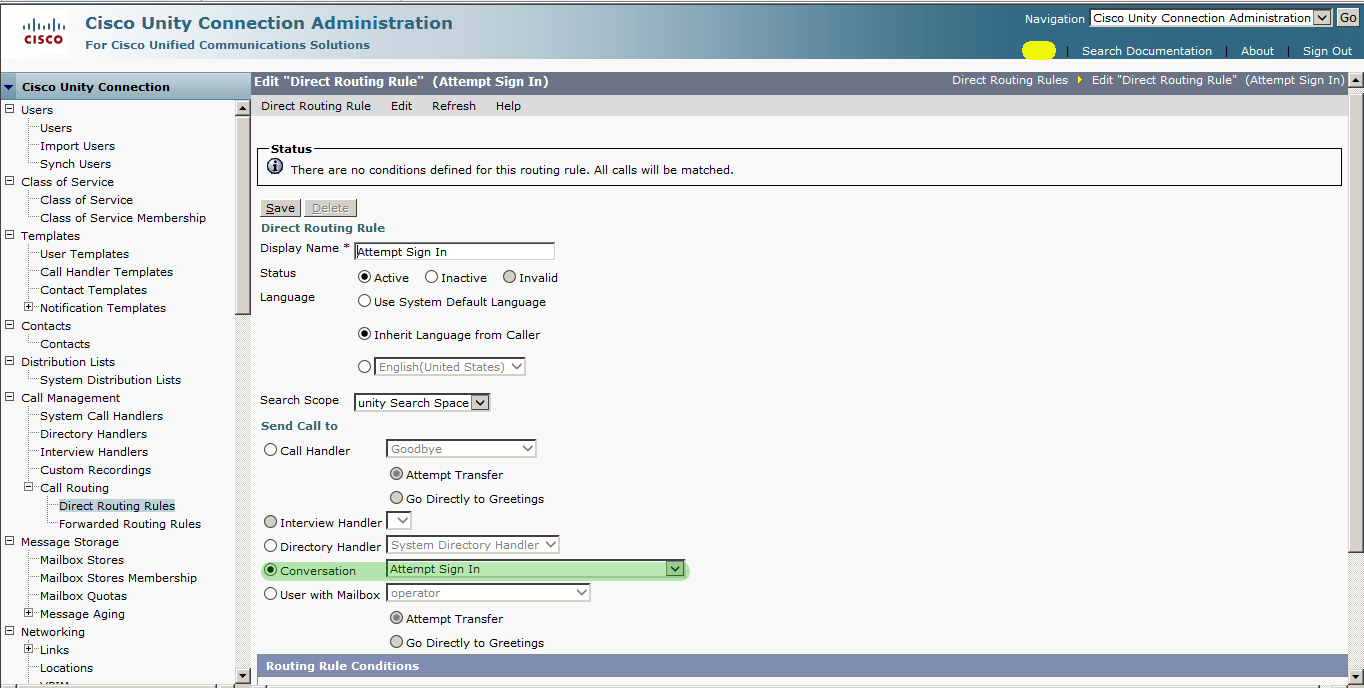This screenshot has width=1364, height=688.
Task: Click the yellow icon left of Search Documentation
Action: [x=1038, y=49]
